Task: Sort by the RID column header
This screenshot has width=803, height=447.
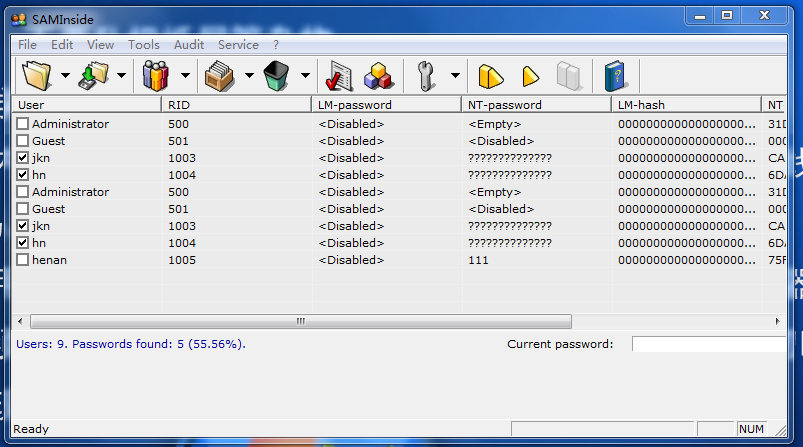Action: tap(237, 105)
